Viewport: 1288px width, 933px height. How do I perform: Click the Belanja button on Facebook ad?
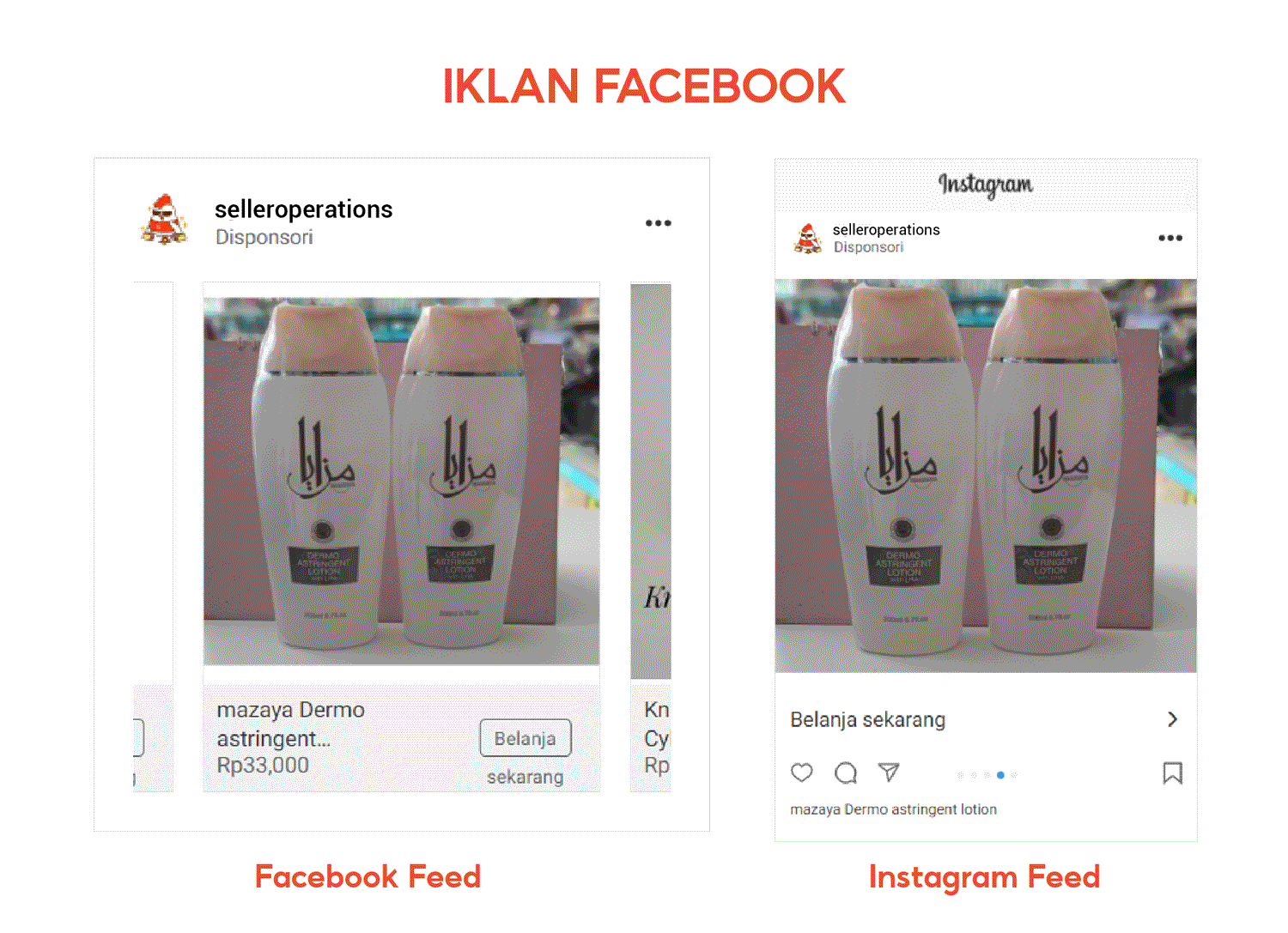(526, 738)
